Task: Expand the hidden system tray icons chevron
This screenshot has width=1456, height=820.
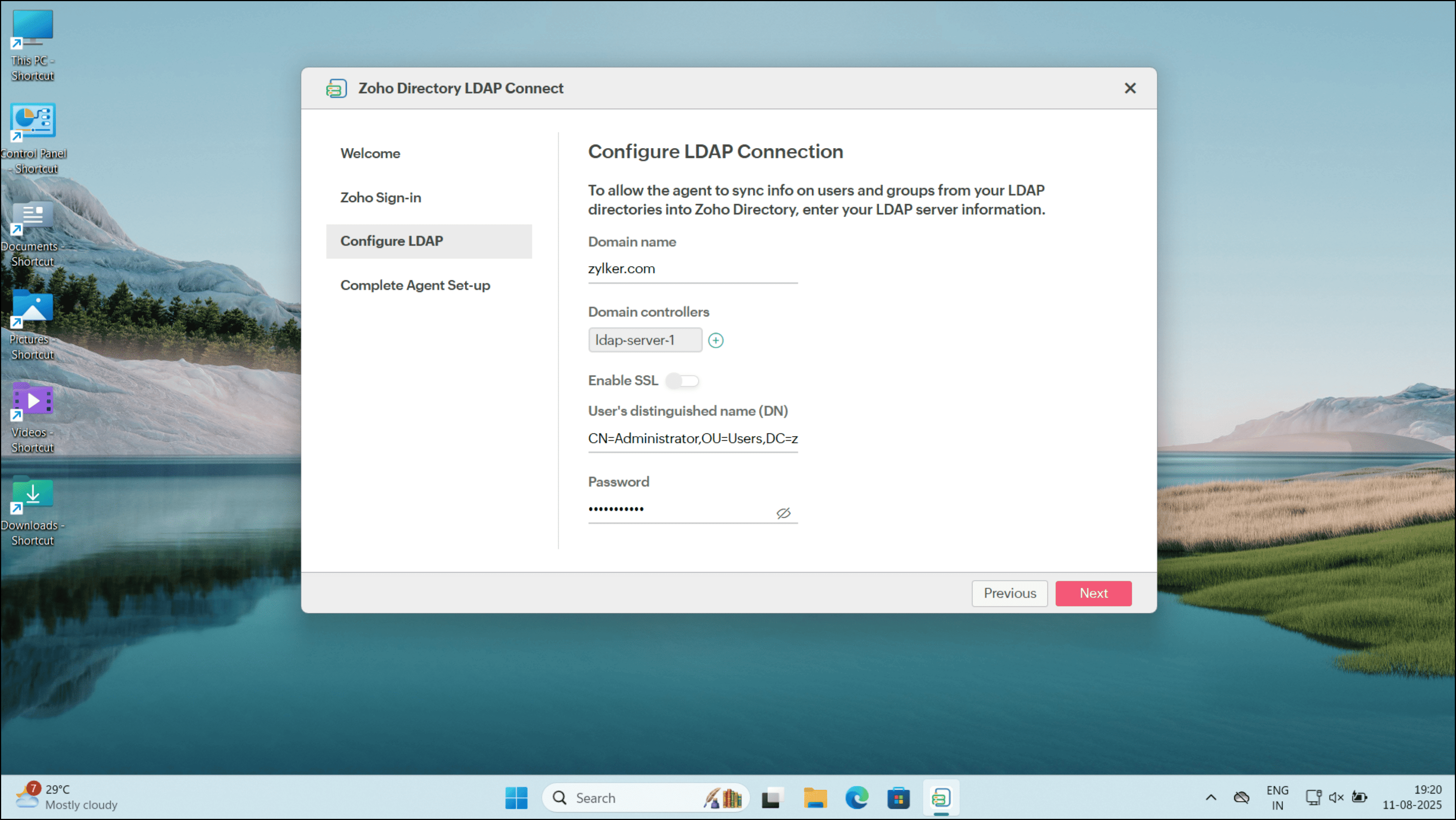Action: coord(1211,797)
